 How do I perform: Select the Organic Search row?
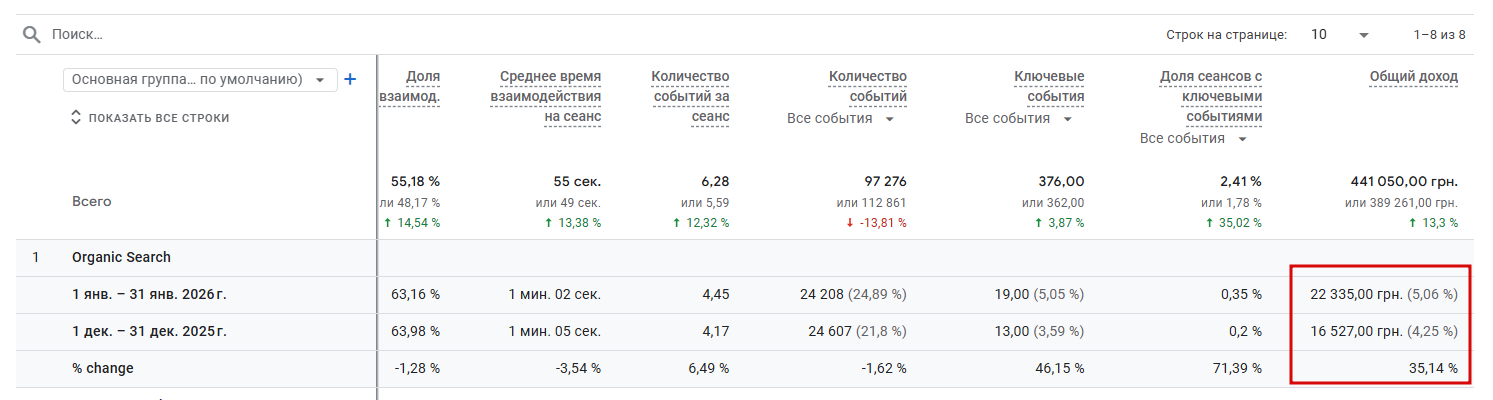pyautogui.click(x=121, y=258)
